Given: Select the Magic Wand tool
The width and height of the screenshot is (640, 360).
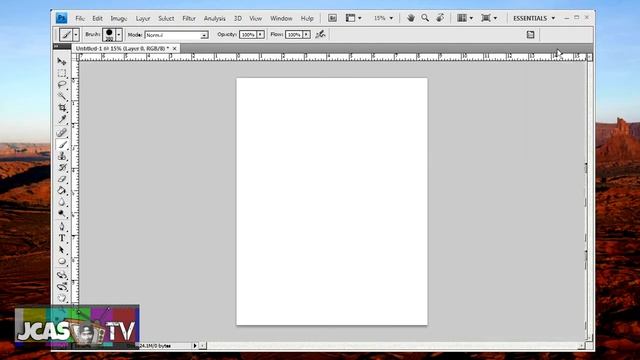Looking at the screenshot, I should coord(62,96).
